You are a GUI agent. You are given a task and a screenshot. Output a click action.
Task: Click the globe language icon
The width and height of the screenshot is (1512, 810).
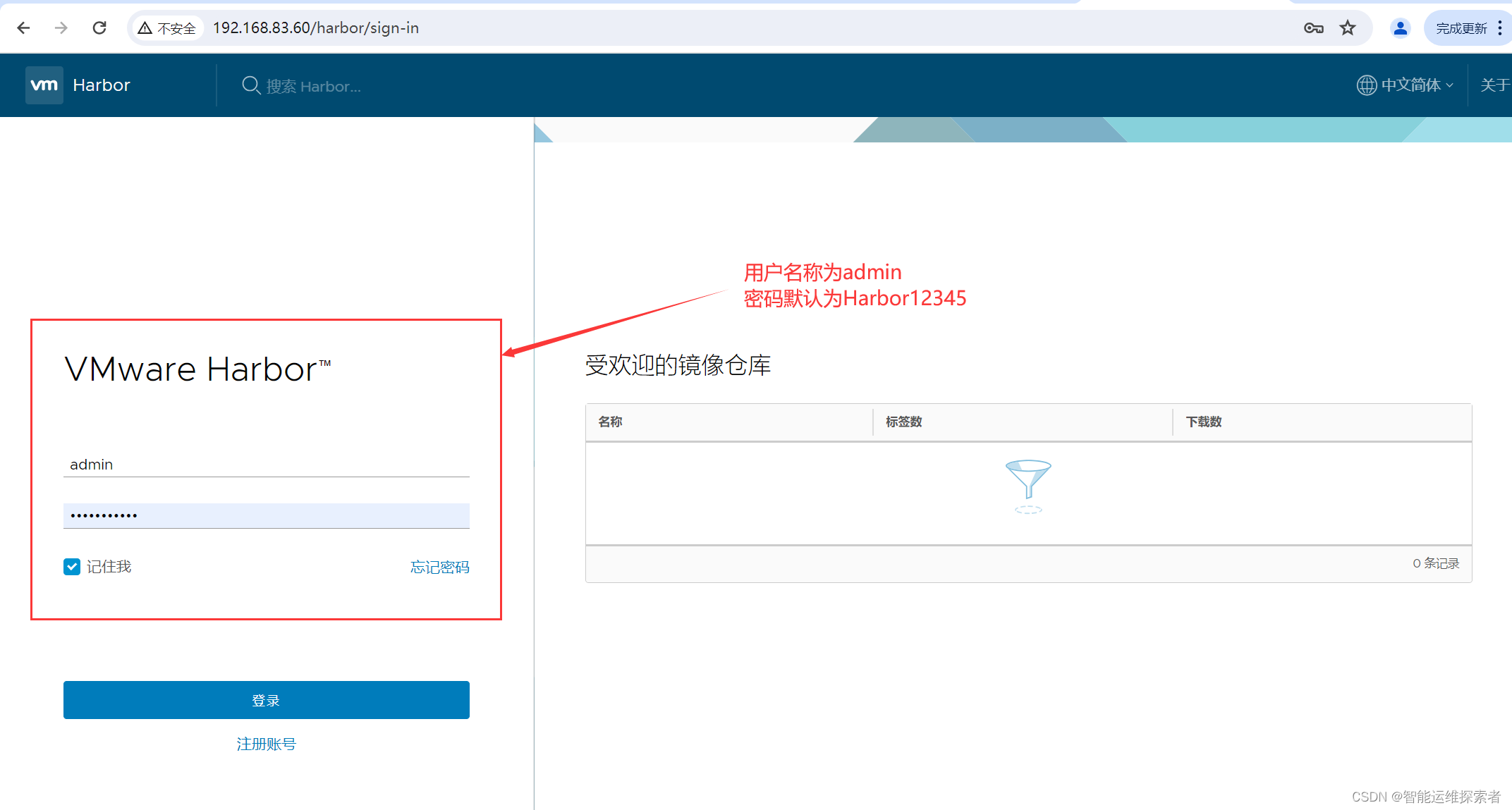click(x=1366, y=85)
